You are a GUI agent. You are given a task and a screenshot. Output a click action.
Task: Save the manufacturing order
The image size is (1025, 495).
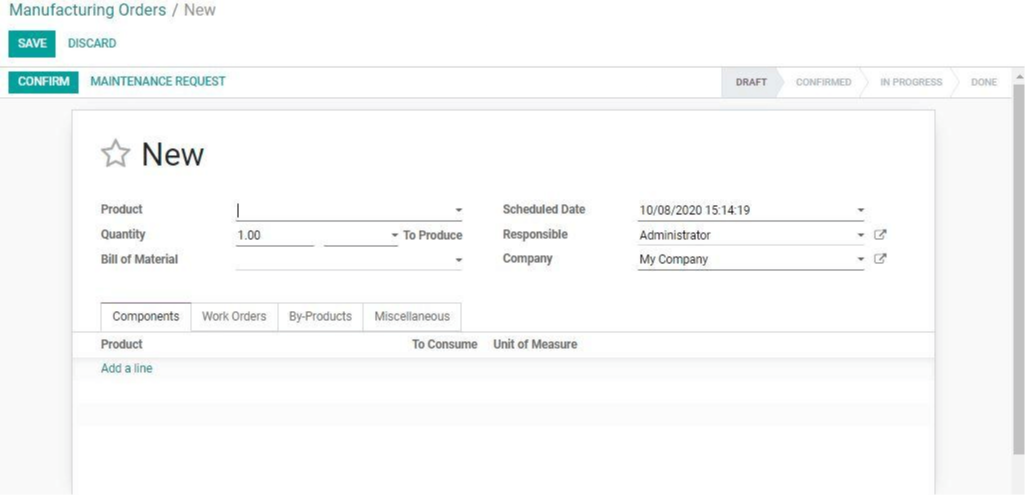coord(32,44)
